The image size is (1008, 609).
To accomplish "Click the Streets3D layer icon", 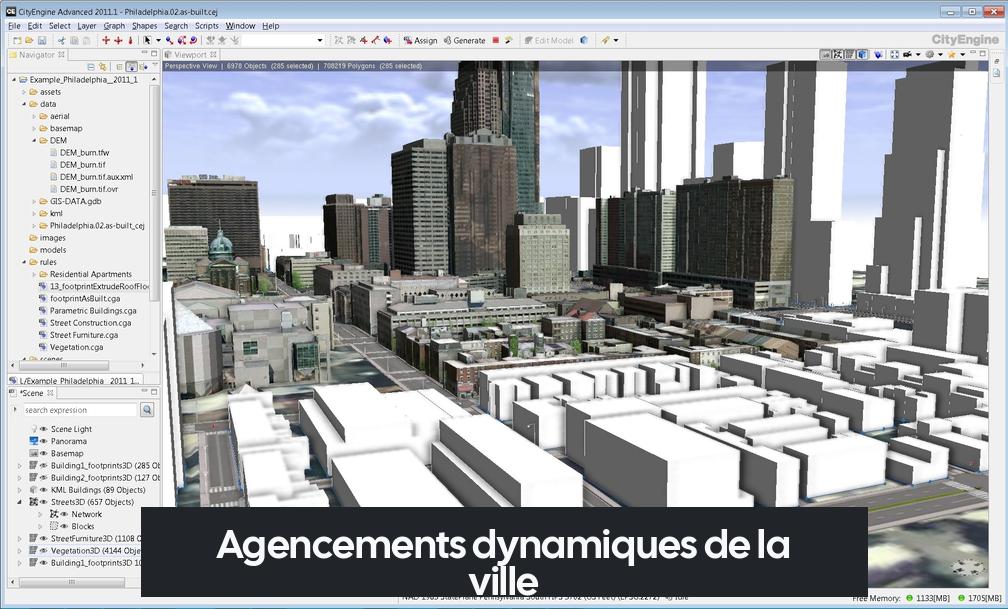I will click(34, 502).
